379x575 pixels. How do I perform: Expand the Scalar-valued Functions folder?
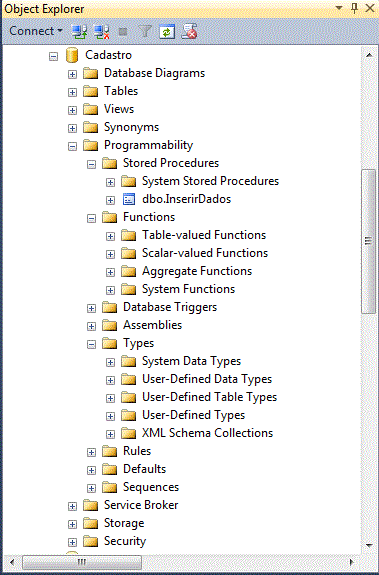tap(110, 254)
